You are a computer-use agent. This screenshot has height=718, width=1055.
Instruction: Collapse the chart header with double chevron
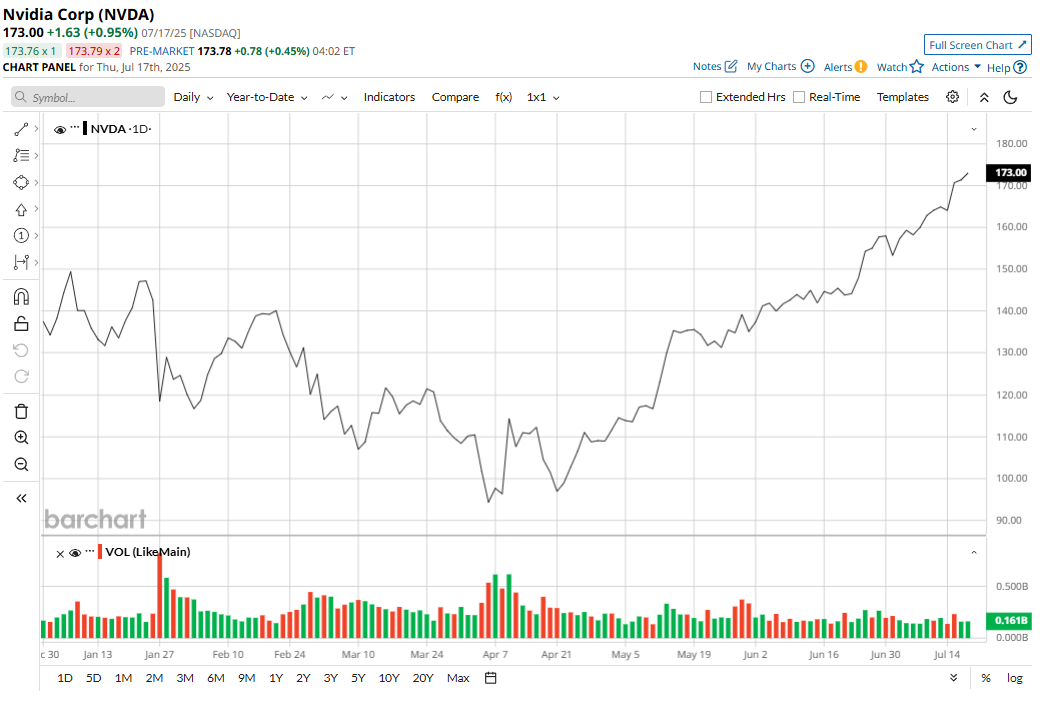(984, 98)
